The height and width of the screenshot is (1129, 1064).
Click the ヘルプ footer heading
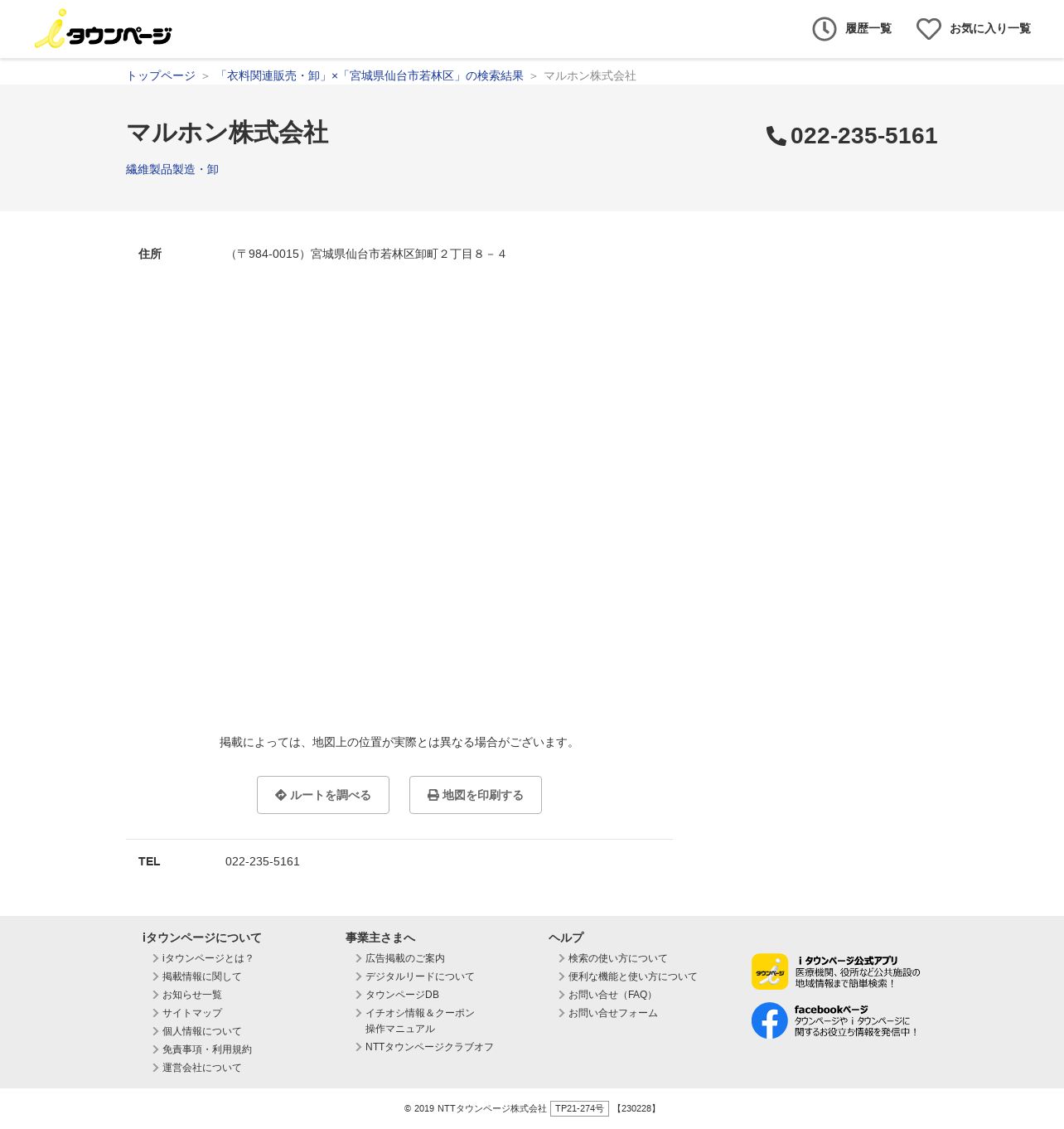tap(566, 938)
